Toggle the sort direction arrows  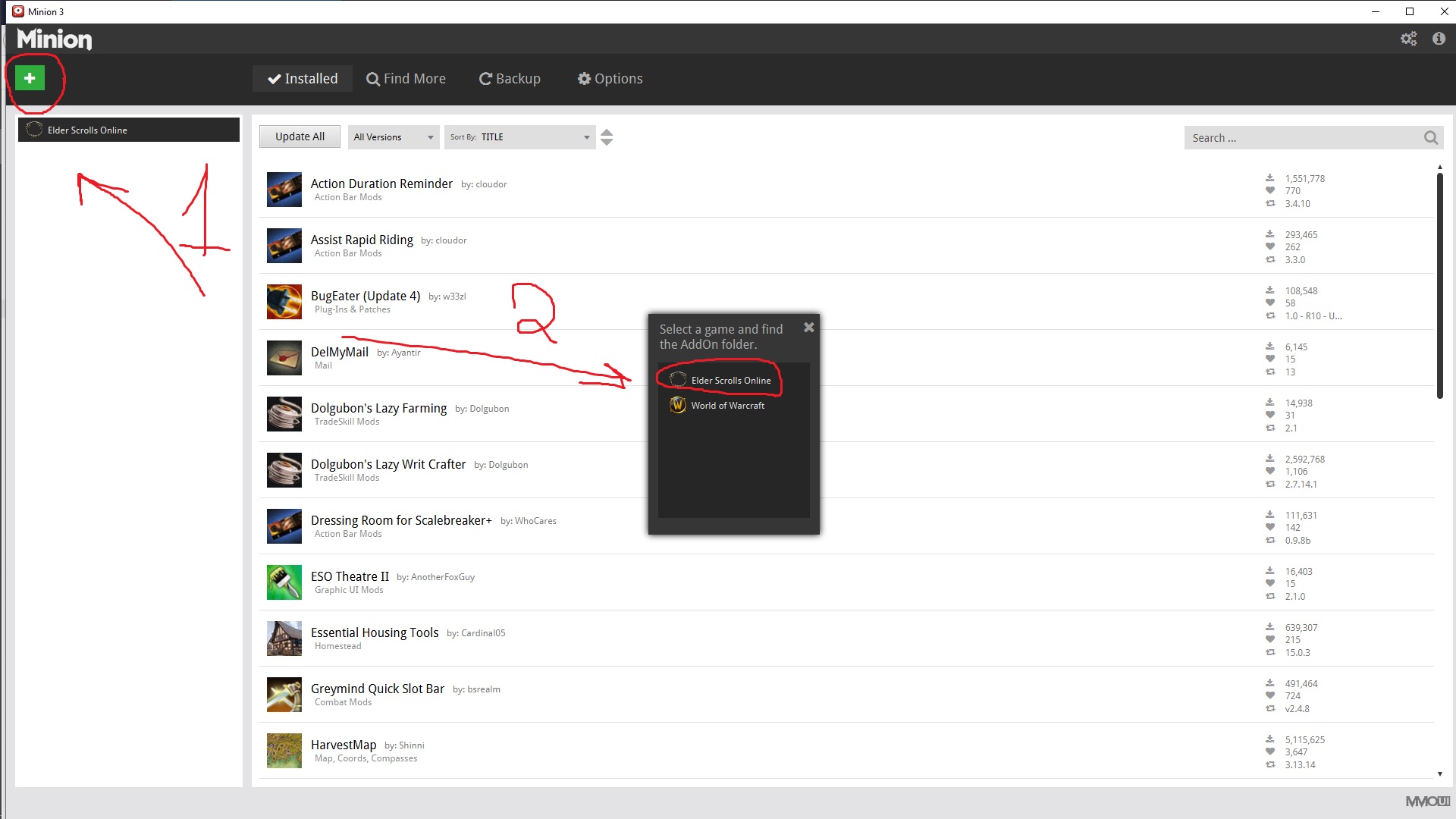pos(607,137)
